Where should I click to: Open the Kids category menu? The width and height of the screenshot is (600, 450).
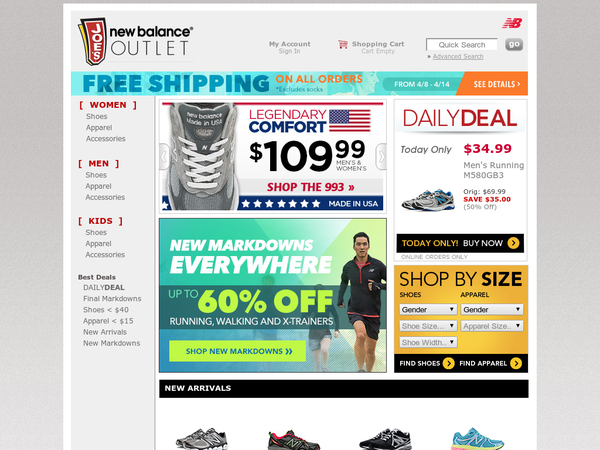100,221
